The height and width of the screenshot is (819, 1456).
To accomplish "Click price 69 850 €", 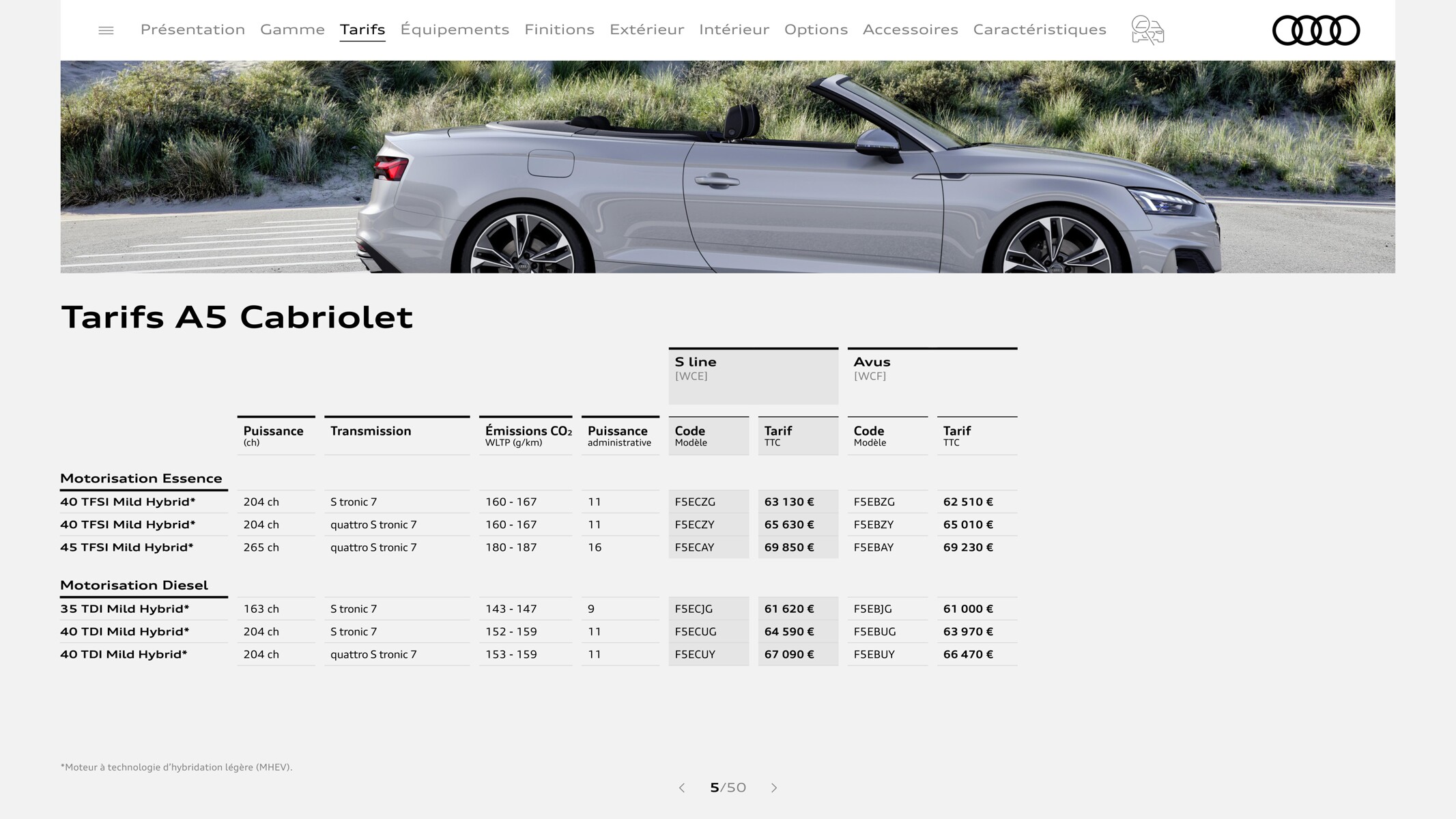I will point(789,547).
